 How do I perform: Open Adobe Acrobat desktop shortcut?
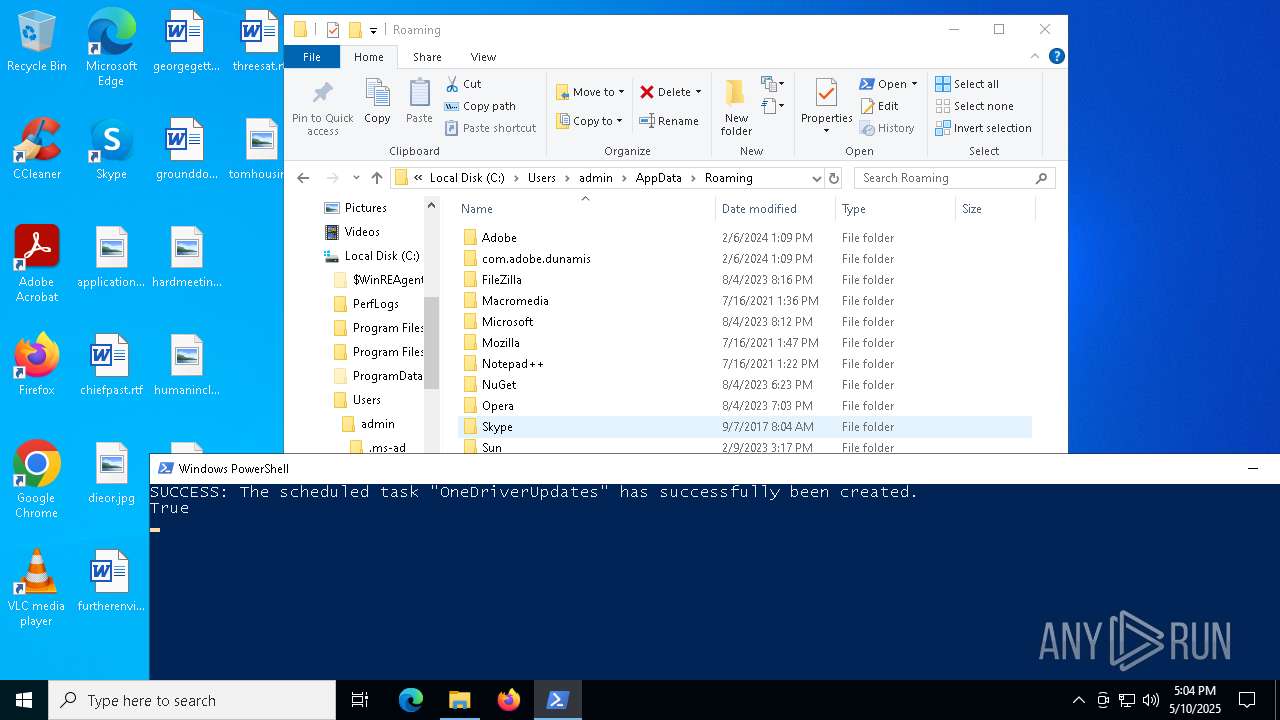pyautogui.click(x=37, y=264)
